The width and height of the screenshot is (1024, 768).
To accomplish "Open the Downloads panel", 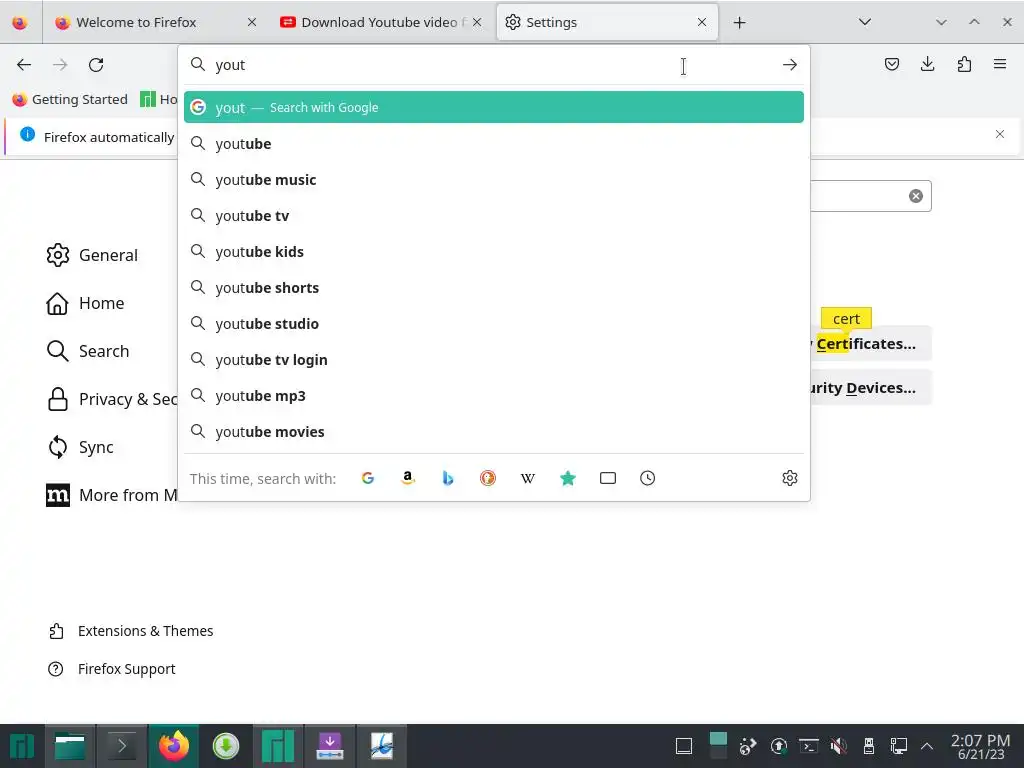I will click(x=927, y=64).
